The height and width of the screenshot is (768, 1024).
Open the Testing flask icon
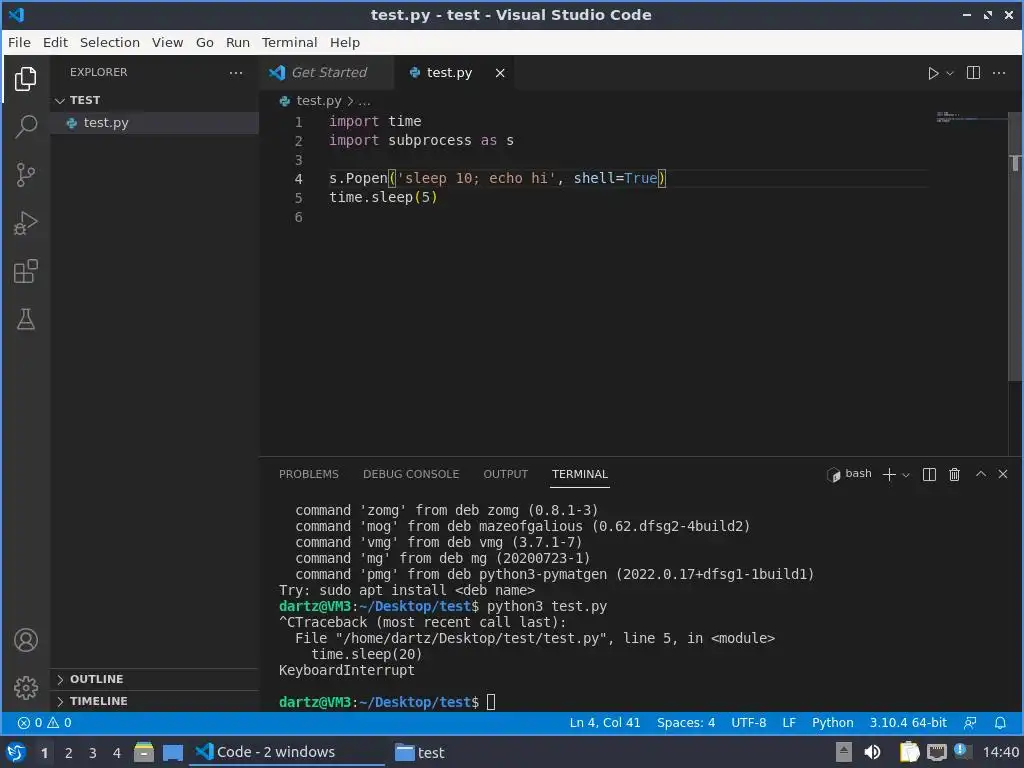point(25,319)
